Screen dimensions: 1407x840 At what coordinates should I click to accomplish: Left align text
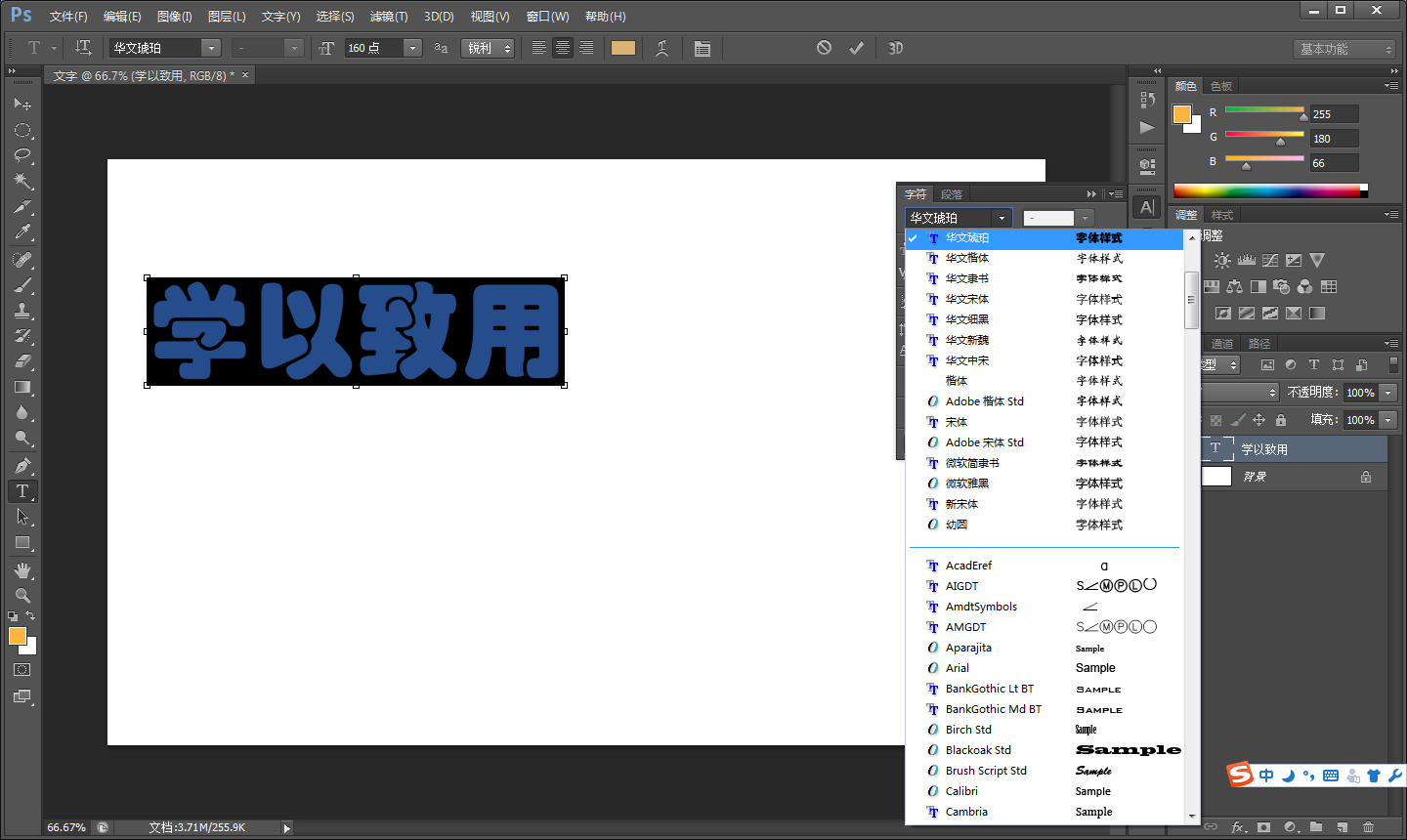[x=539, y=48]
